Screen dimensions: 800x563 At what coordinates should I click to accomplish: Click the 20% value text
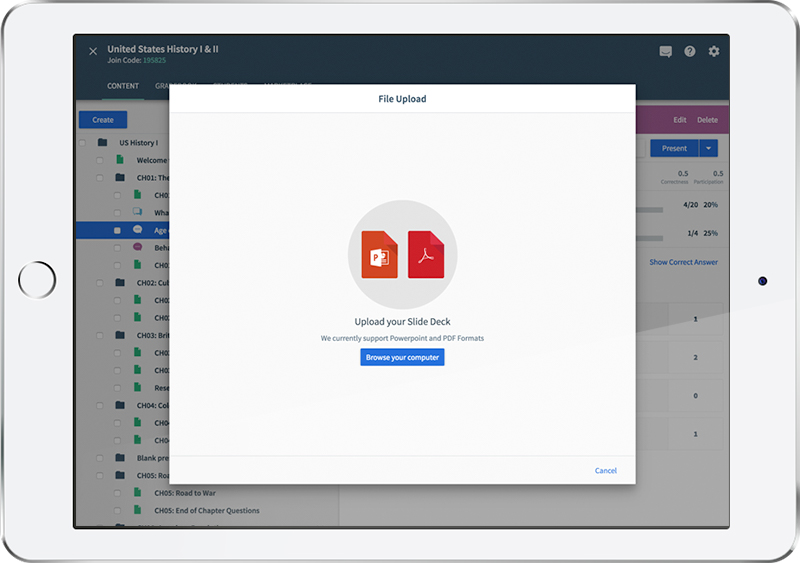[710, 205]
